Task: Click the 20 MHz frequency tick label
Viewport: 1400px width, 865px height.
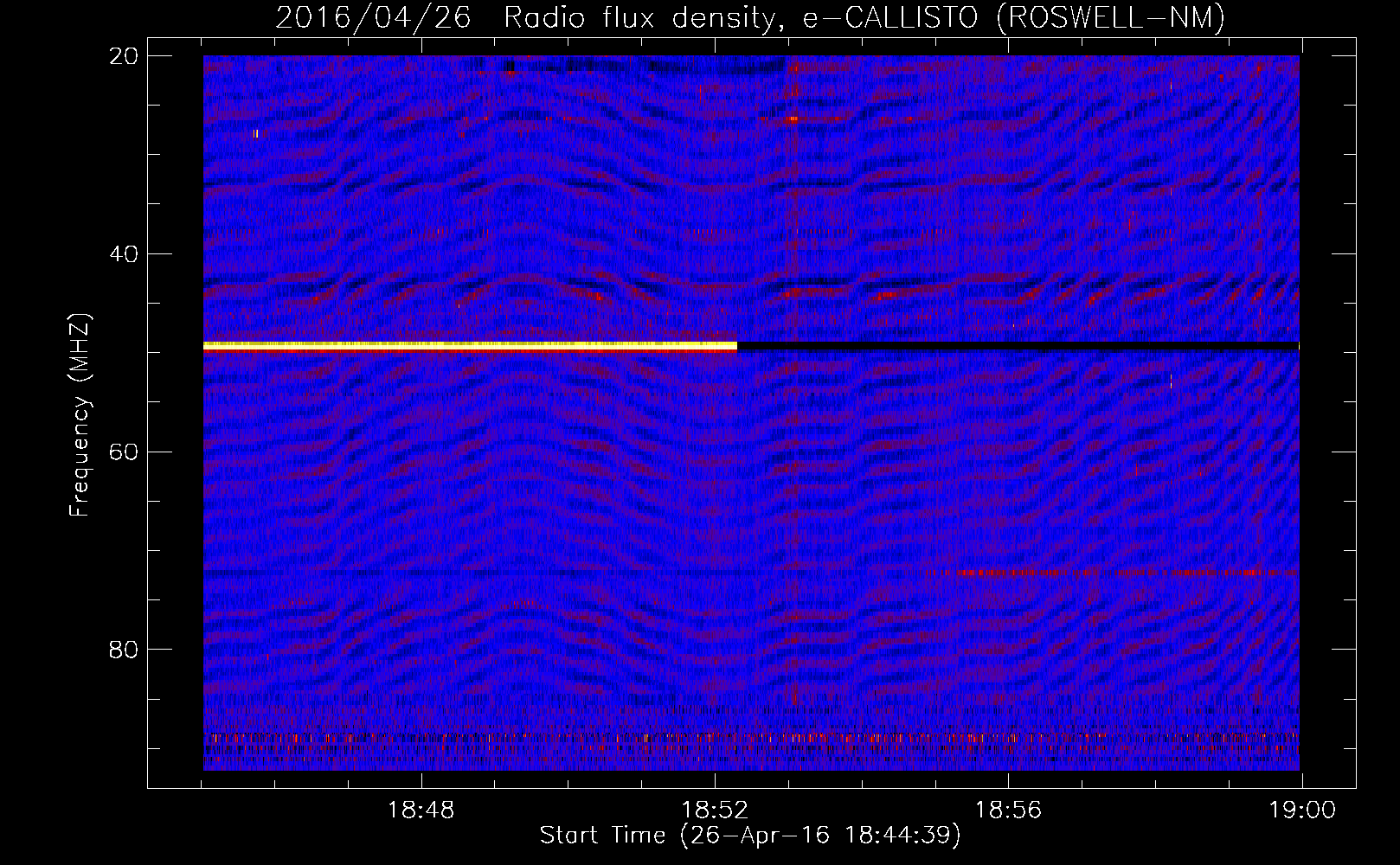Action: tap(124, 56)
